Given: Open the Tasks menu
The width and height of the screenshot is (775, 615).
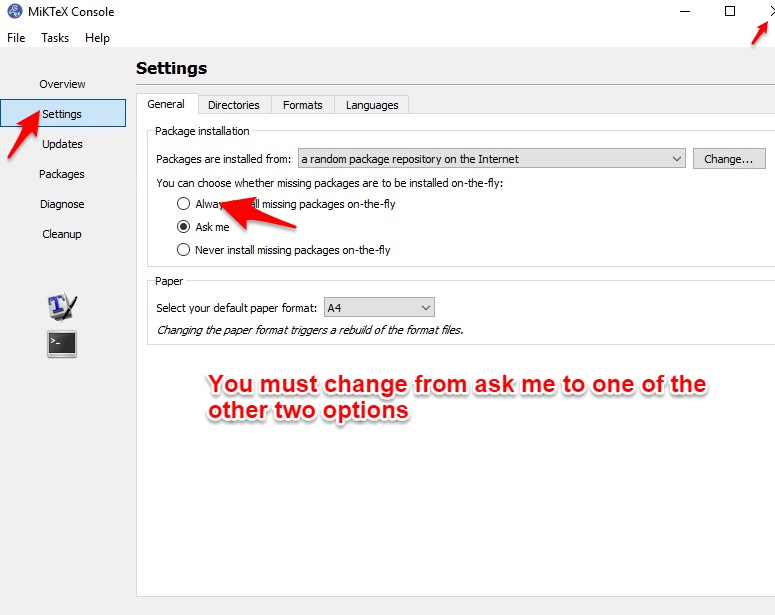Looking at the screenshot, I should click(55, 38).
